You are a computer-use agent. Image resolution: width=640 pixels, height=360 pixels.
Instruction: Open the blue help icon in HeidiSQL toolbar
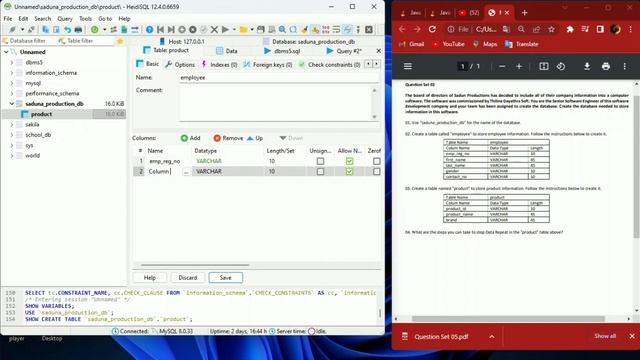[149, 29]
